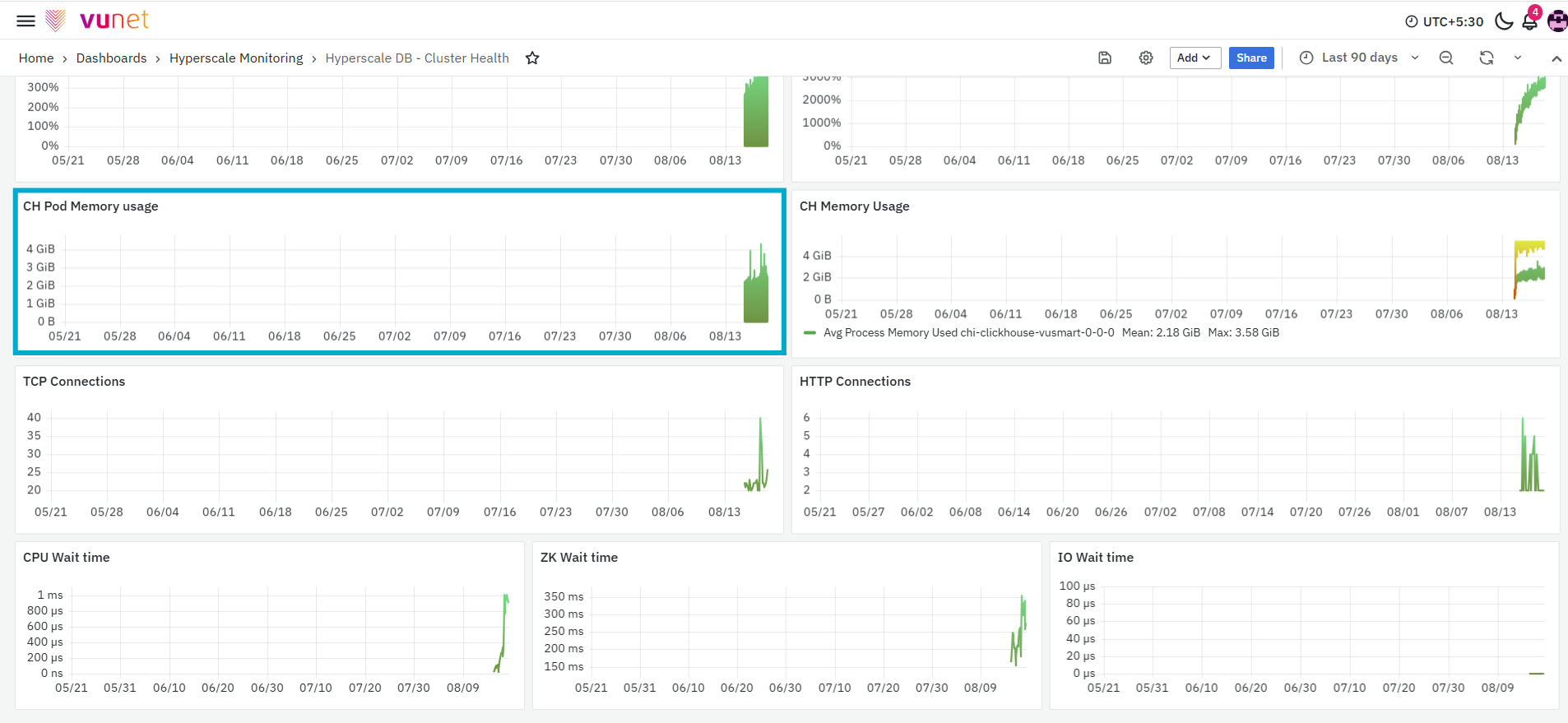
Task: Toggle dark mode moon icon
Action: pyautogui.click(x=1504, y=21)
